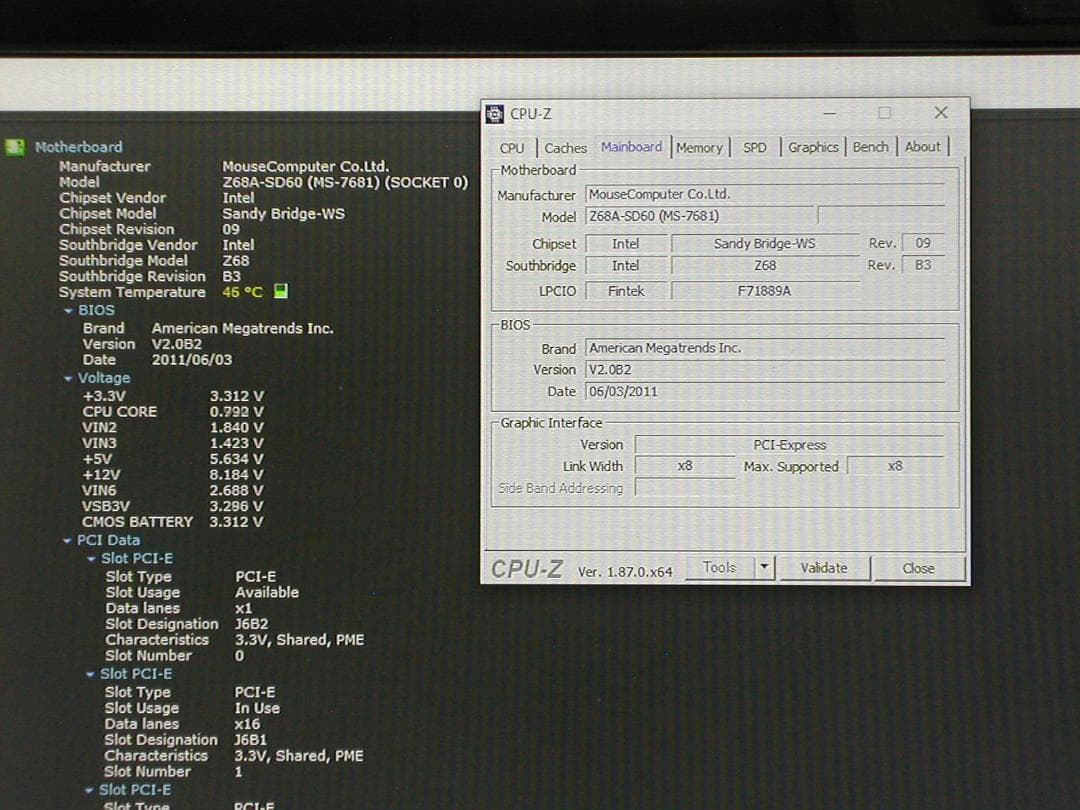Click the Chipset model Sandy Bridge-WS in CPU-Z
The width and height of the screenshot is (1080, 810).
(765, 243)
